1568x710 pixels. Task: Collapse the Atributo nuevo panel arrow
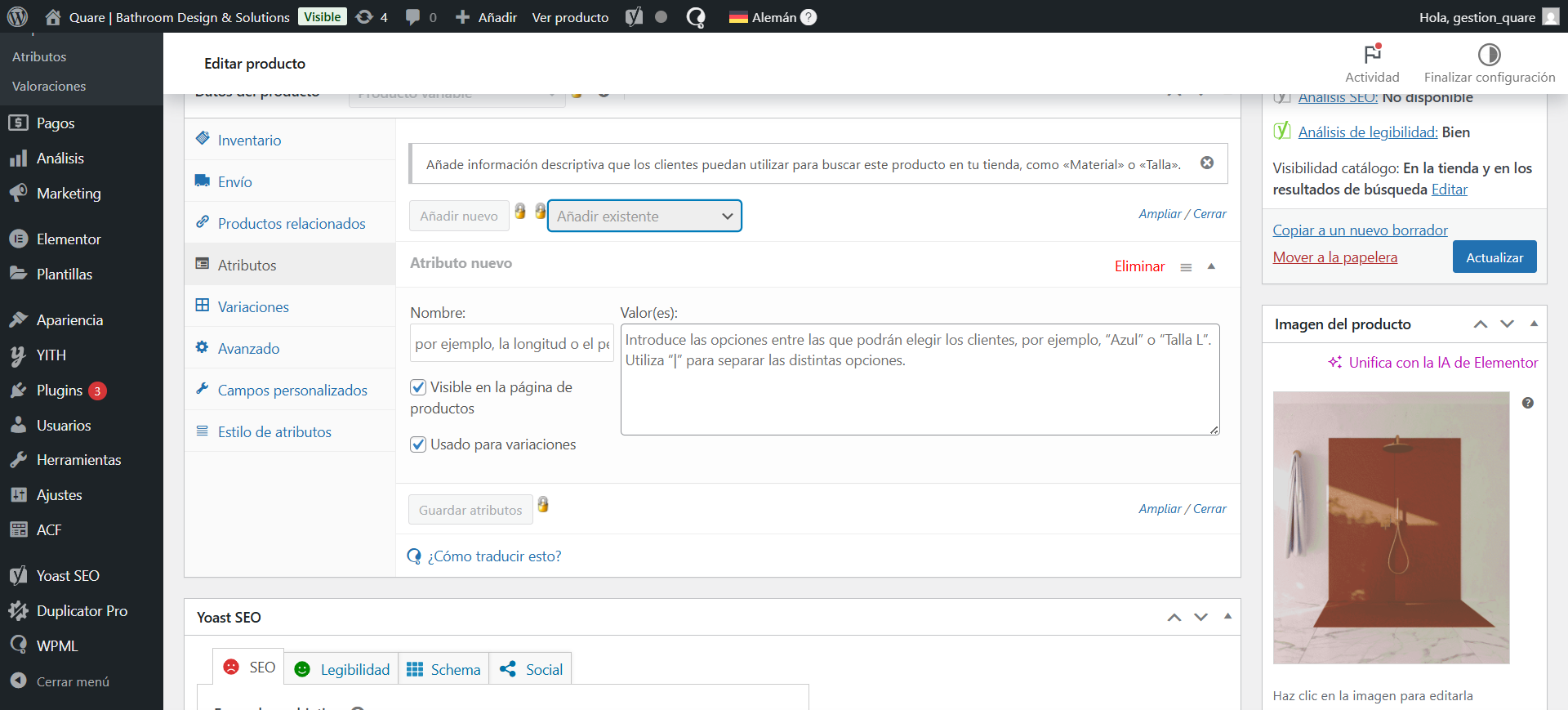tap(1211, 266)
